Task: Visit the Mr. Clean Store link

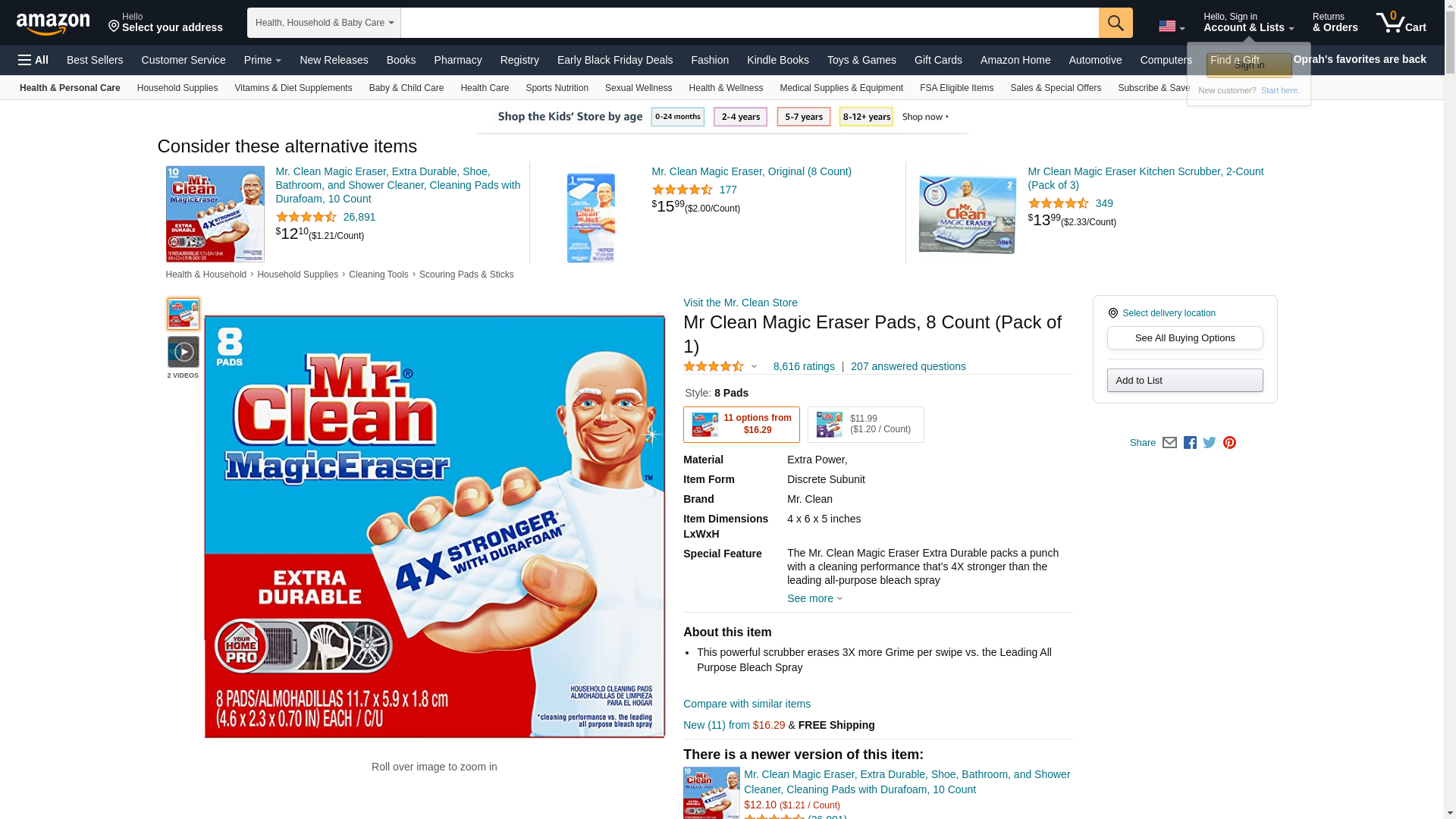Action: [740, 303]
